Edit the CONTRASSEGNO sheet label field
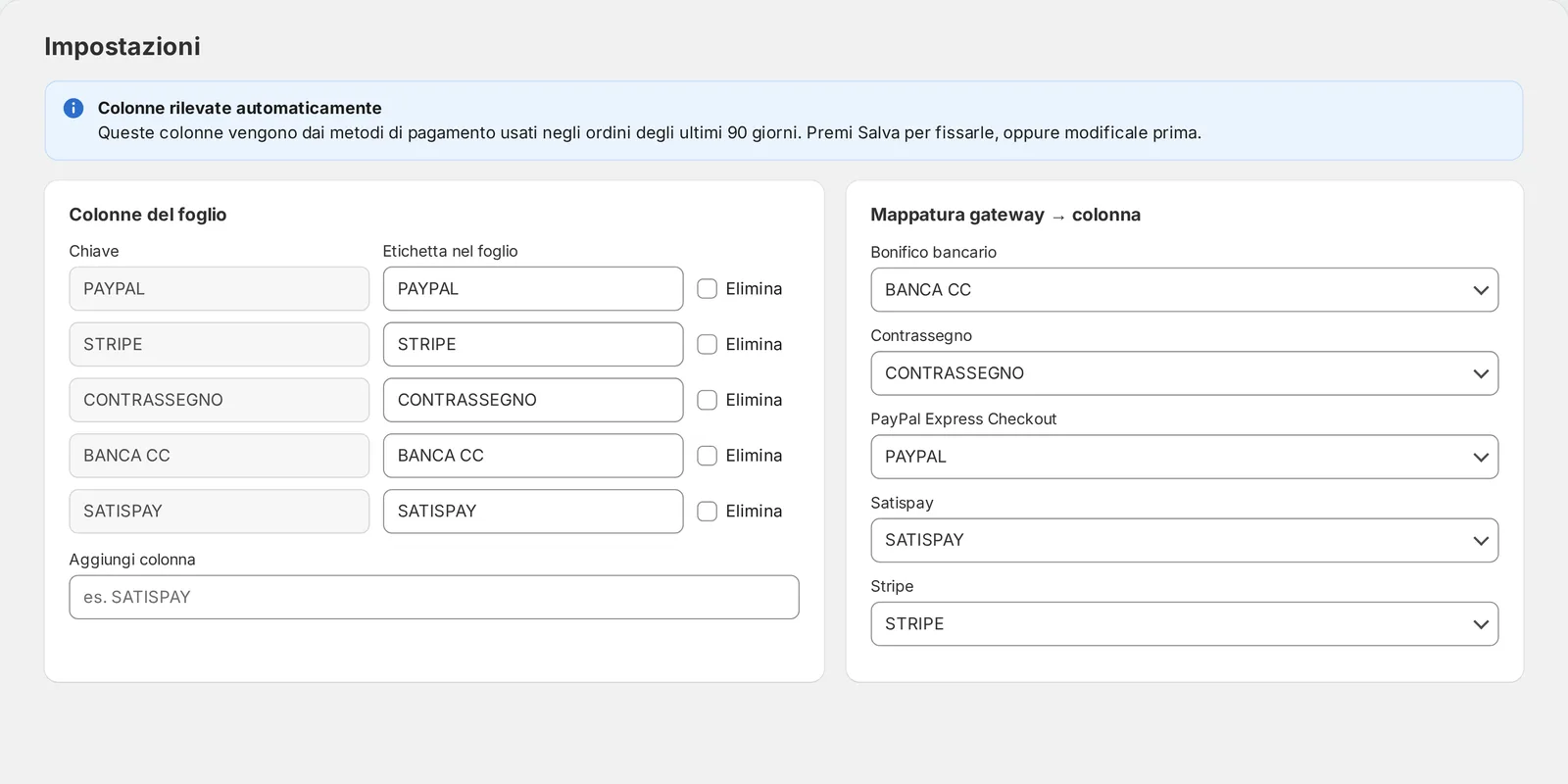The image size is (1568, 784). pyautogui.click(x=533, y=400)
